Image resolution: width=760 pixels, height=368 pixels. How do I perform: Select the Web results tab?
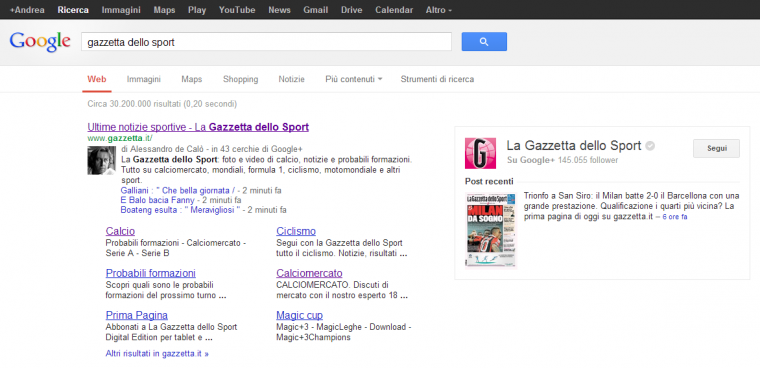(96, 79)
